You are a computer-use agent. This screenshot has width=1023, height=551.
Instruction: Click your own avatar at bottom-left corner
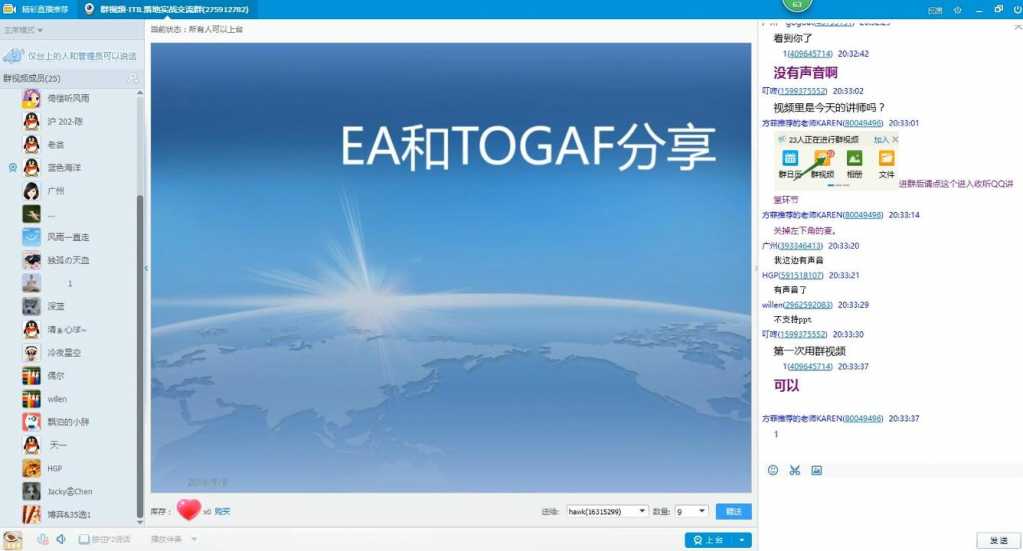tap(12, 540)
